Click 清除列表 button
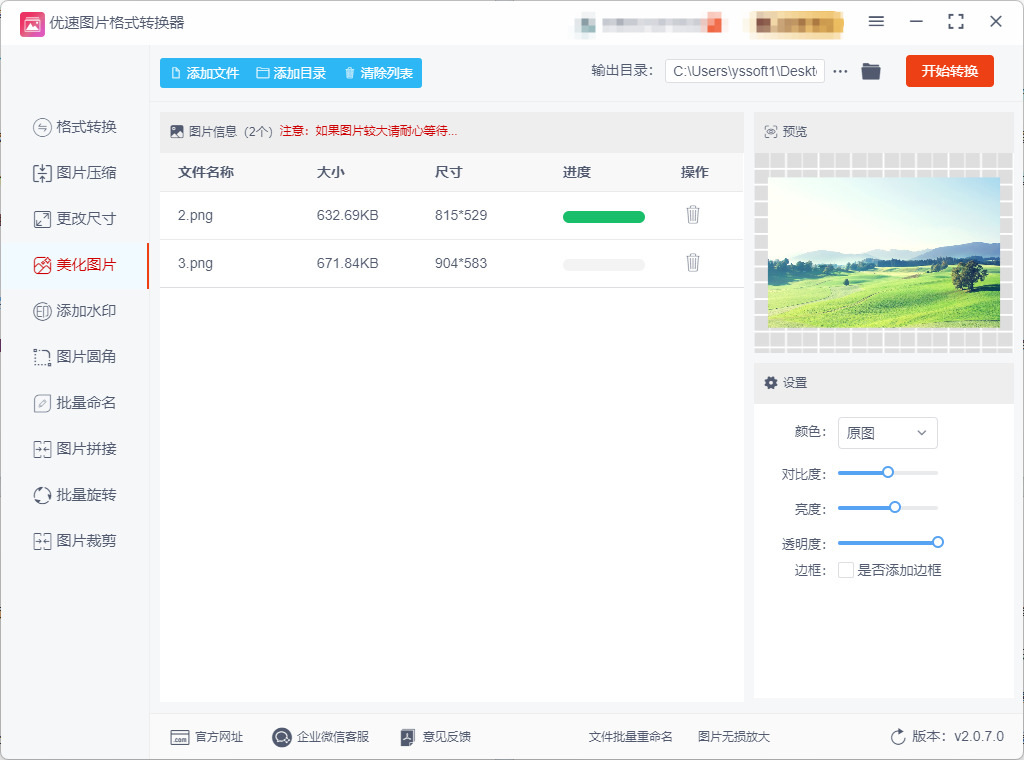This screenshot has height=760, width=1024. point(378,73)
